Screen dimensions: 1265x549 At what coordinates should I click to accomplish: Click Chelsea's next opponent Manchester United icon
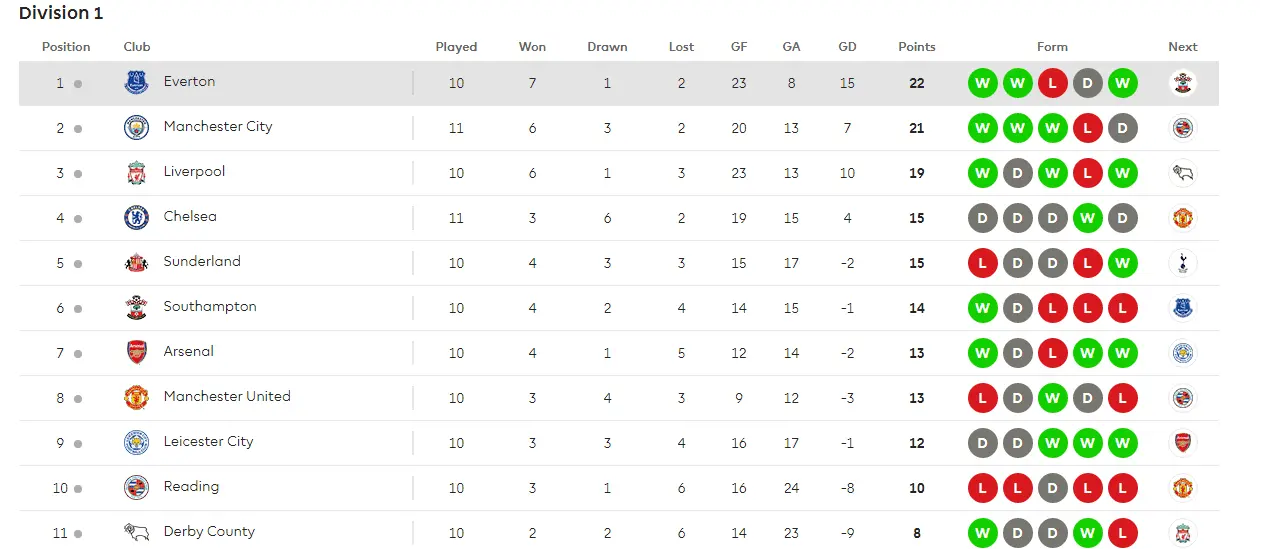1183,218
